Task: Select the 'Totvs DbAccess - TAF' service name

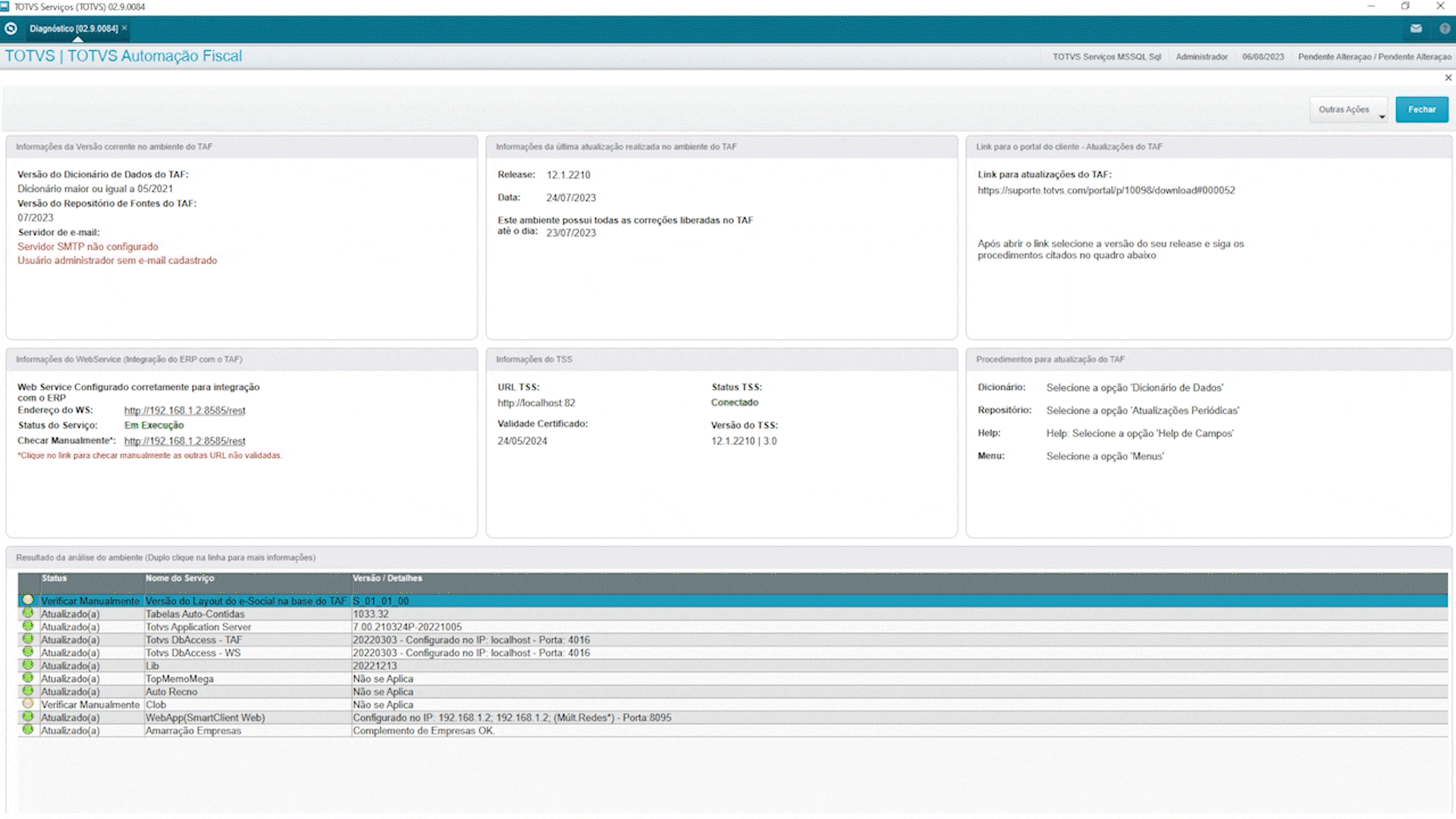Action: (193, 640)
